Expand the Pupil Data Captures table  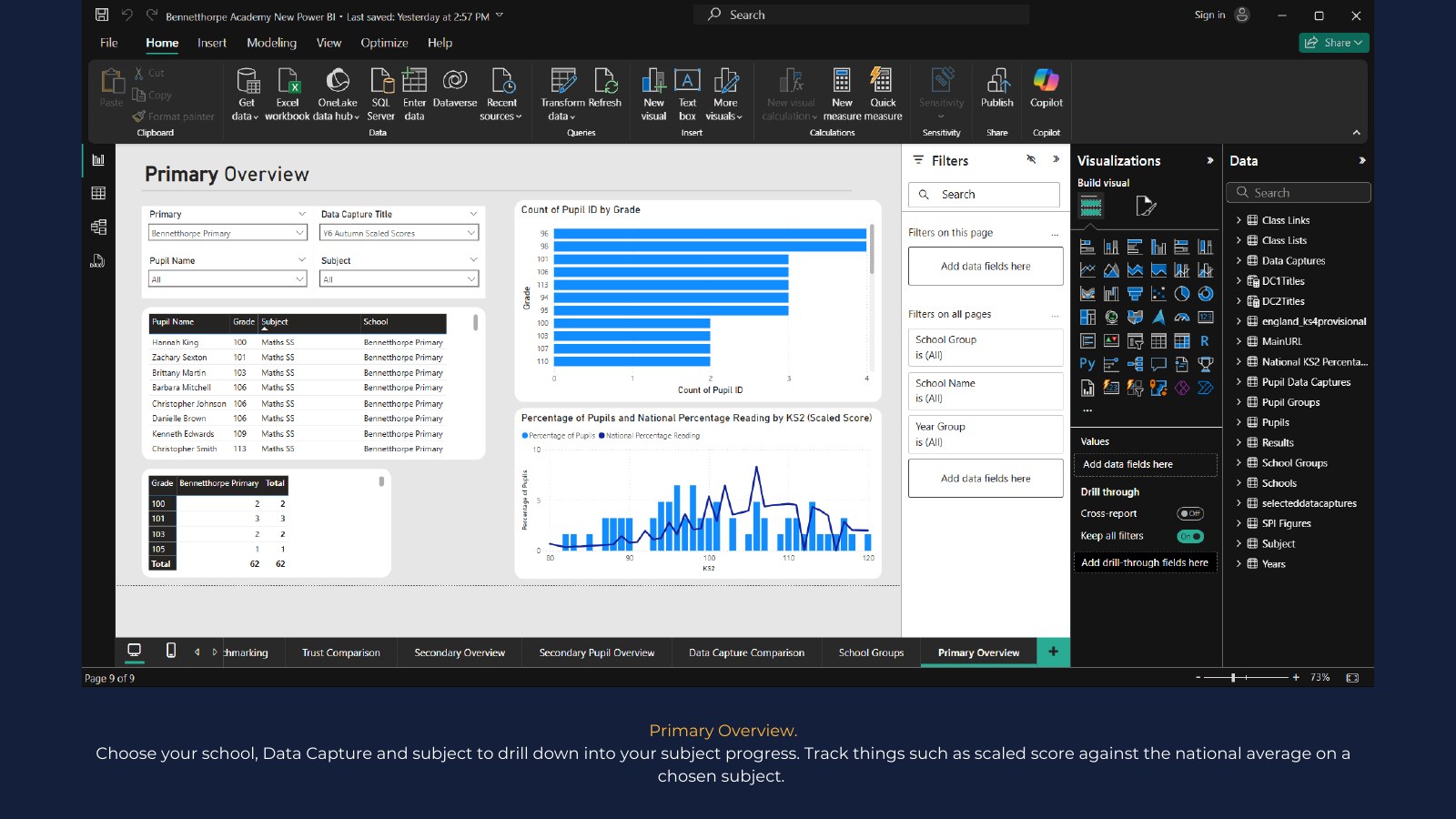(x=1239, y=382)
